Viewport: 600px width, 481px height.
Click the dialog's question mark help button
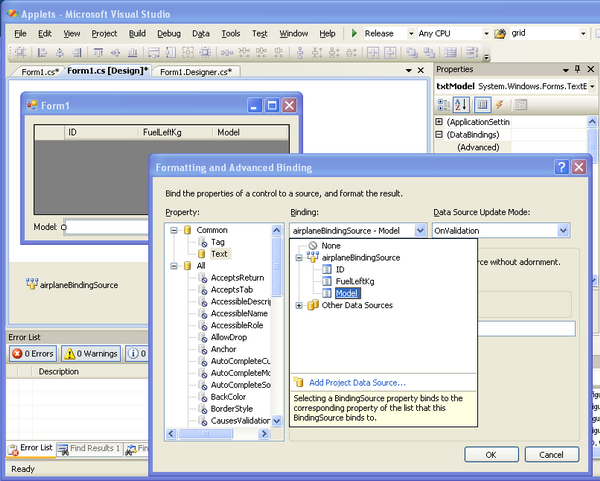tap(561, 167)
